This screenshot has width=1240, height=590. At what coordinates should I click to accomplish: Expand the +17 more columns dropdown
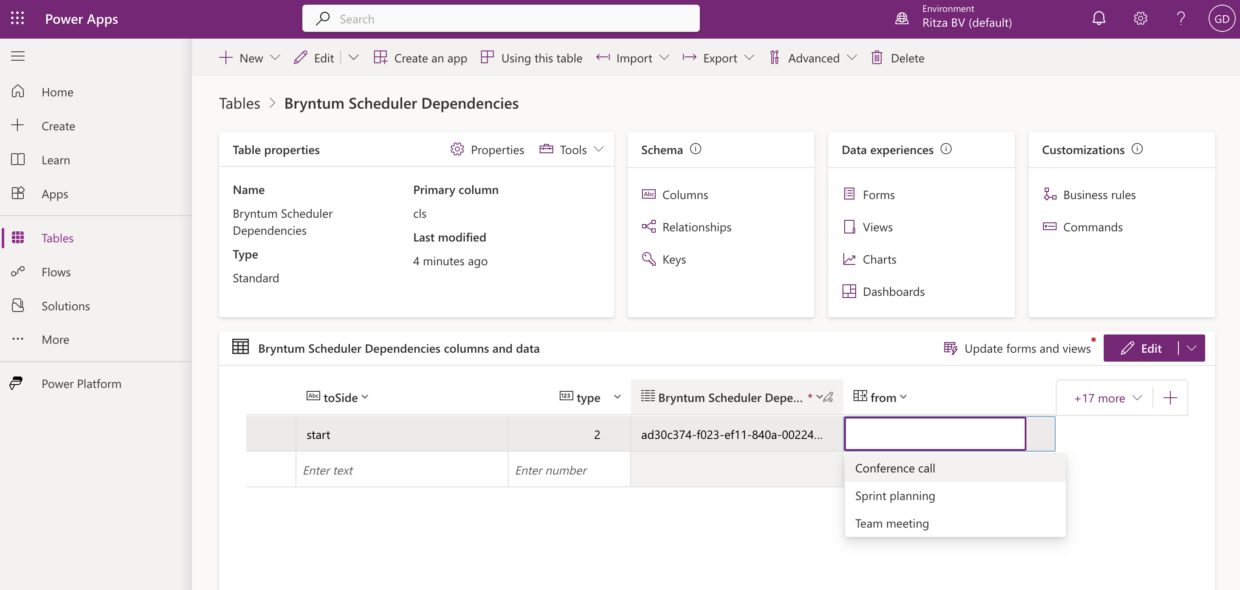pyautogui.click(x=1103, y=397)
